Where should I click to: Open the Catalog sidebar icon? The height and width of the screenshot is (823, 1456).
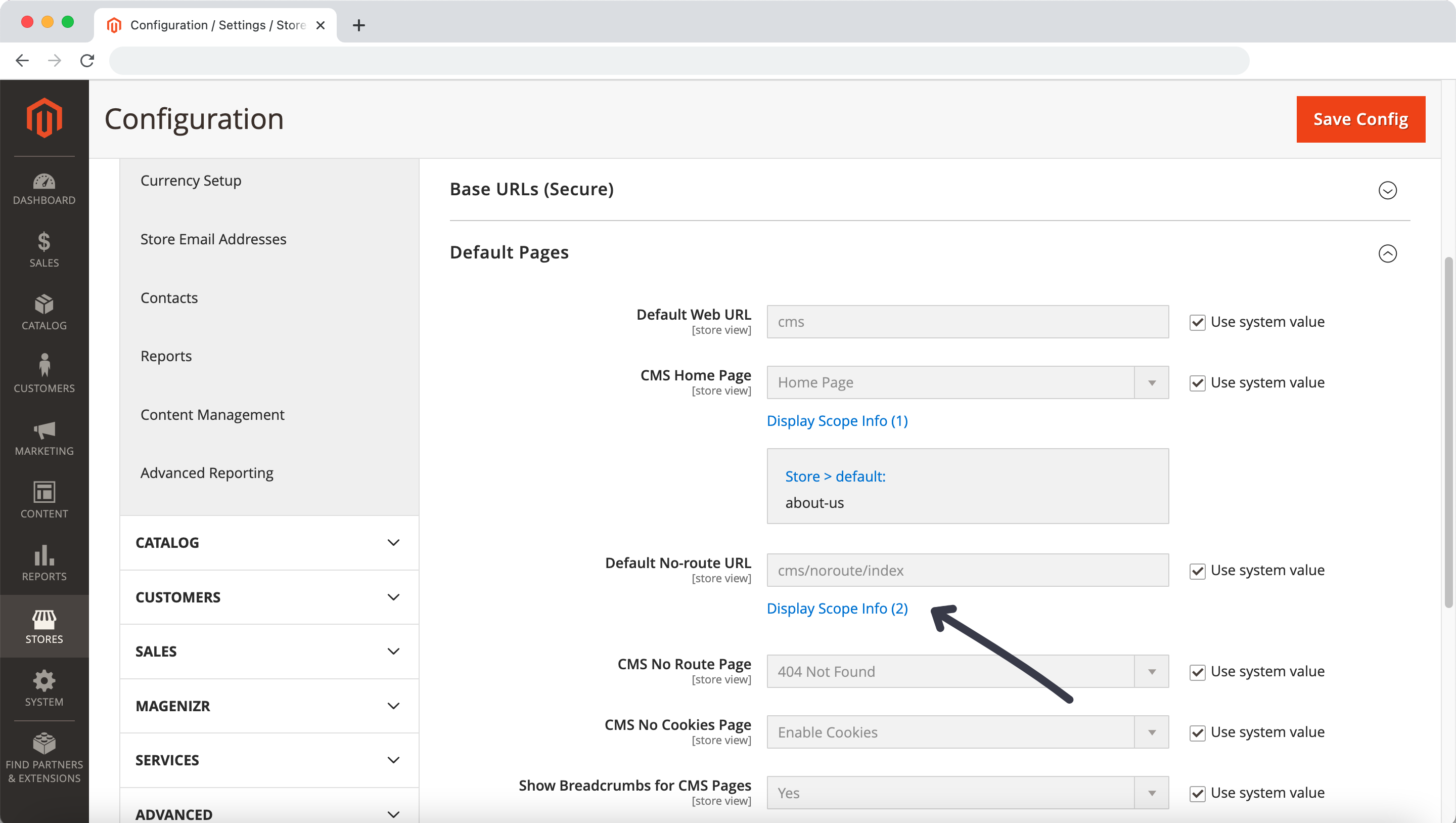click(44, 312)
